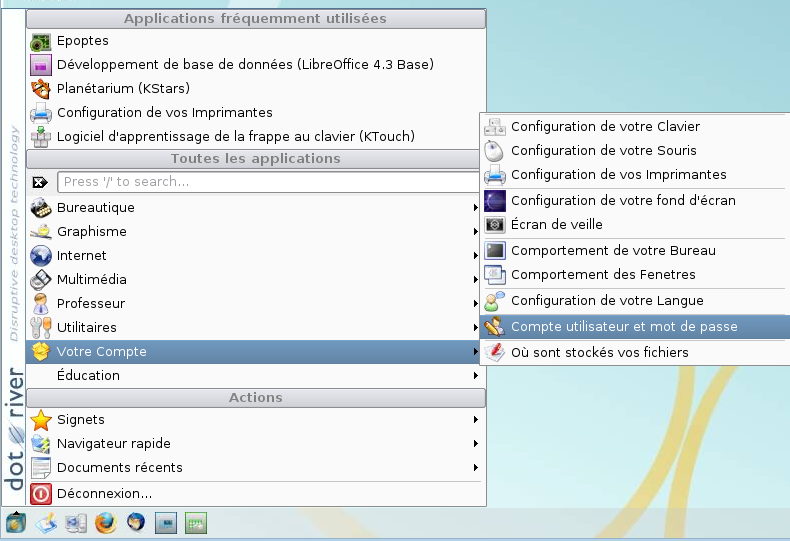790x541 pixels.
Task: Click the Epoptes application icon
Action: [x=41, y=41]
